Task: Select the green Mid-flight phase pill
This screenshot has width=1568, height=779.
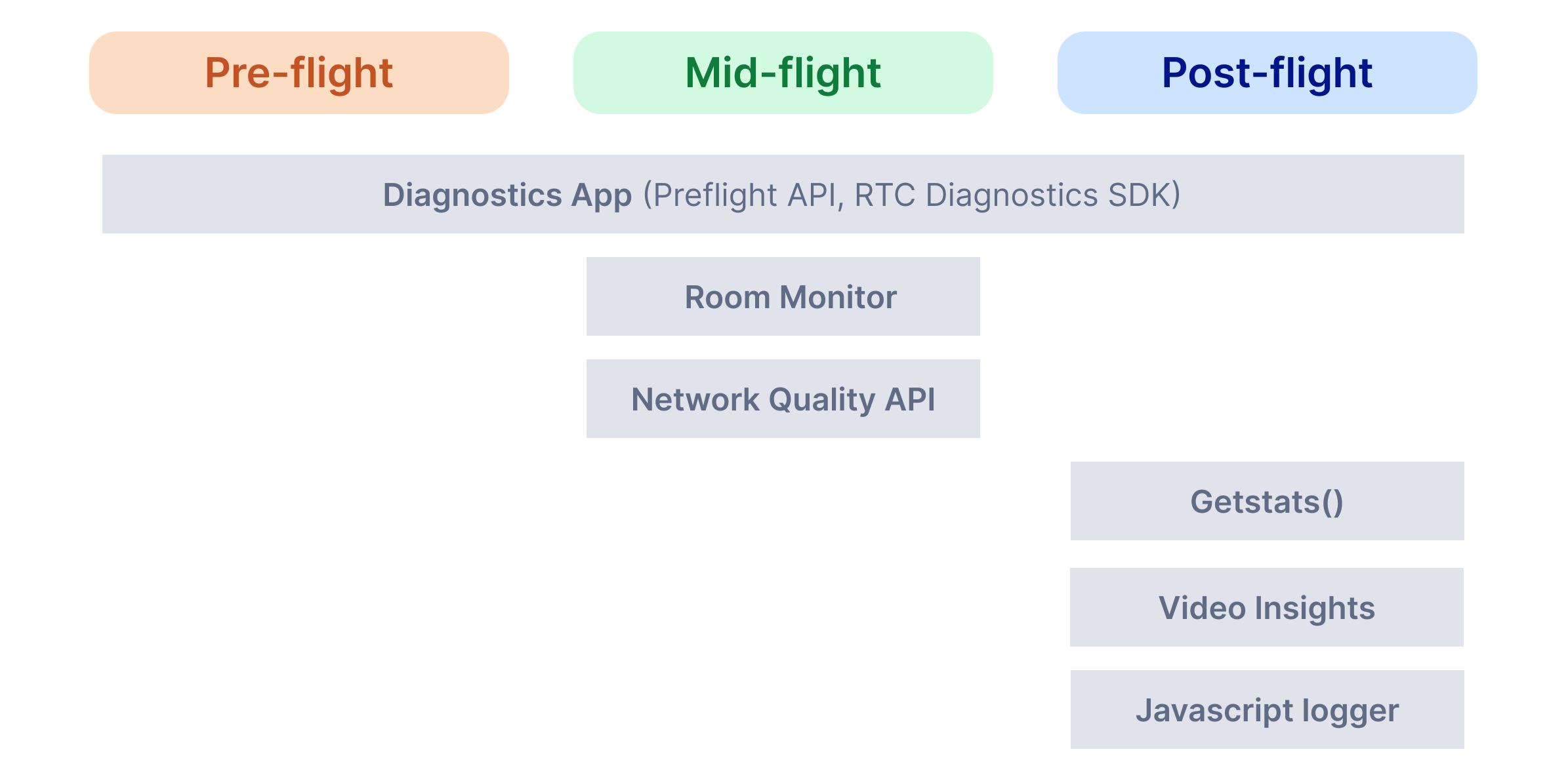Action: 783,73
